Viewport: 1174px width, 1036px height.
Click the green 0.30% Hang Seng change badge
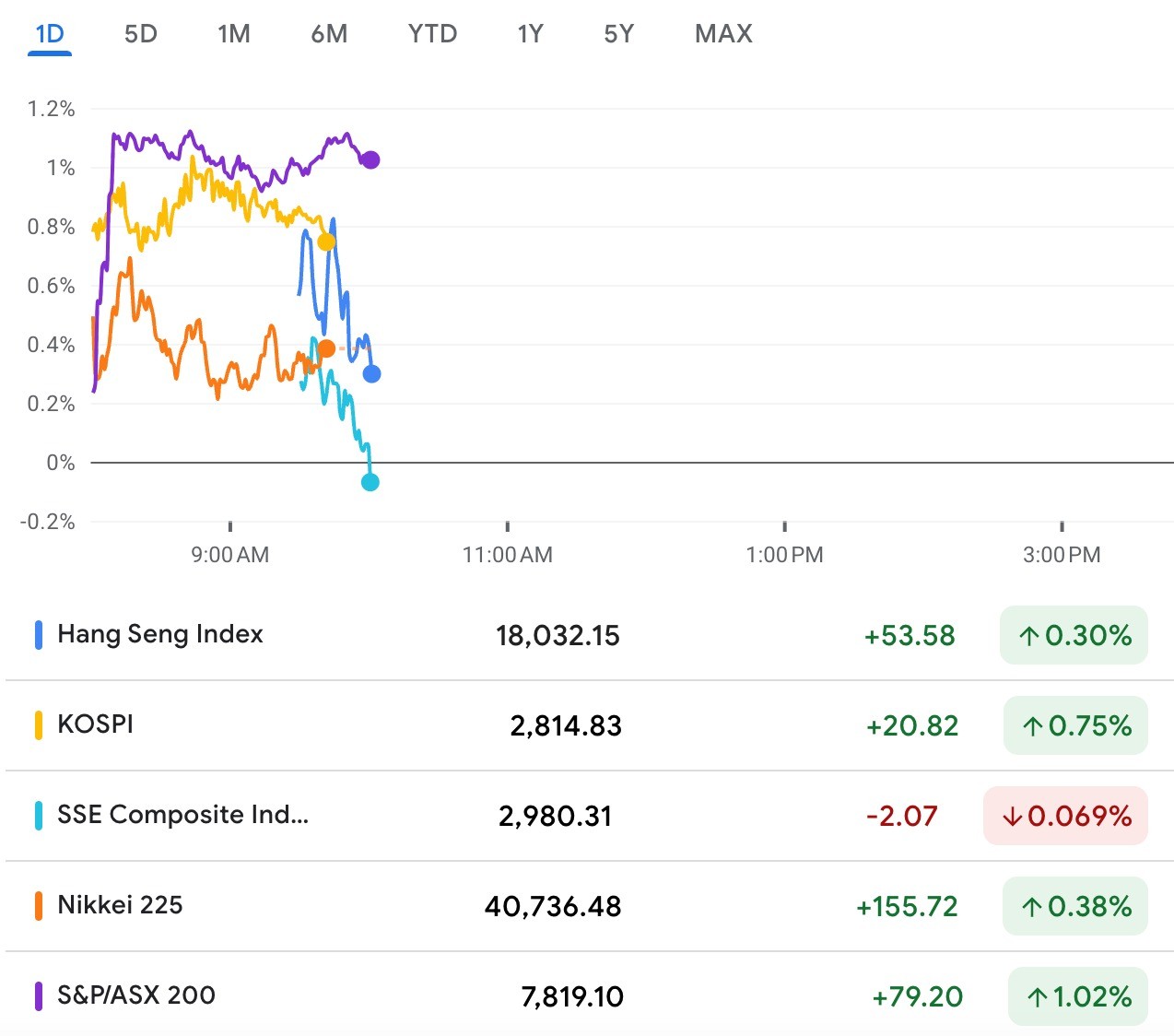[1074, 635]
